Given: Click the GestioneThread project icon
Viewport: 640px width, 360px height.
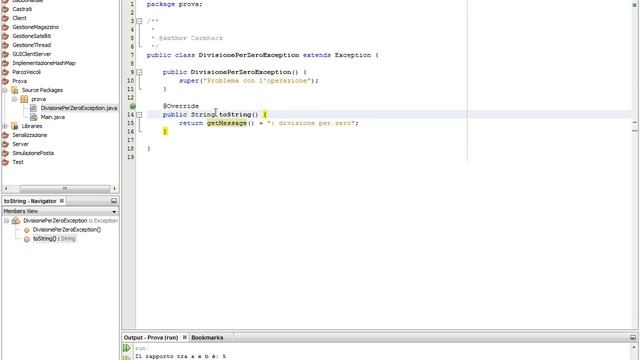Looking at the screenshot, I should 5,45.
